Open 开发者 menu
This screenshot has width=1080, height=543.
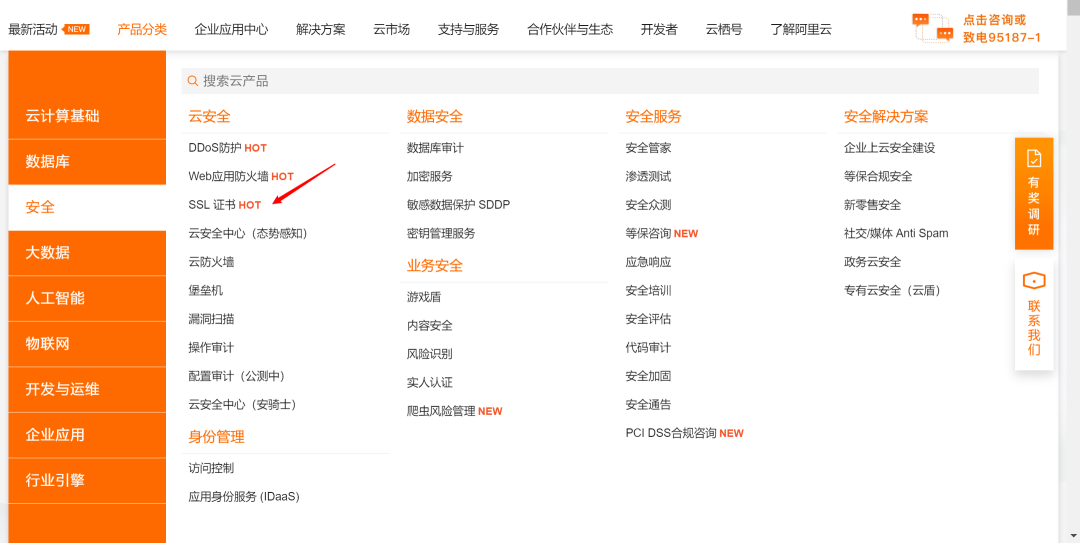659,30
